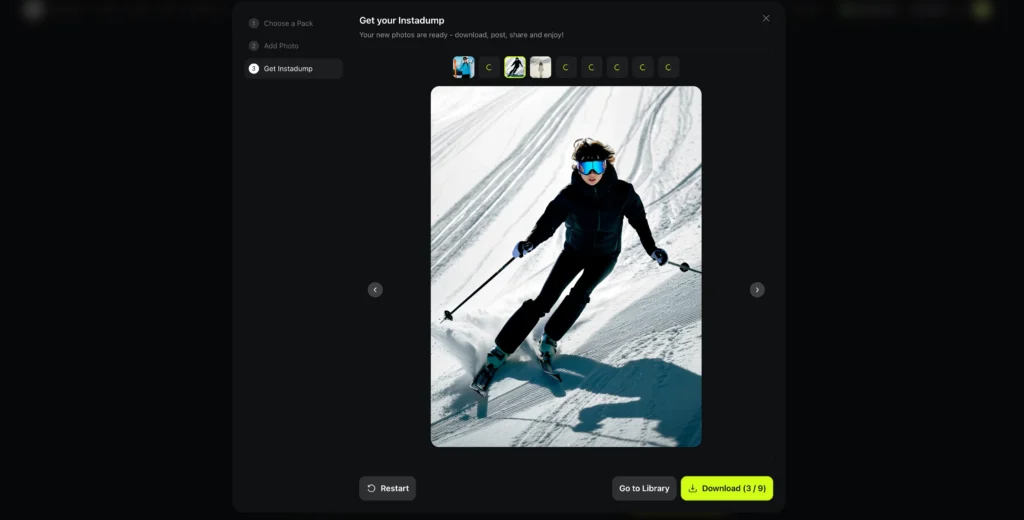Select the fifth loading thumbnail

pyautogui.click(x=566, y=67)
